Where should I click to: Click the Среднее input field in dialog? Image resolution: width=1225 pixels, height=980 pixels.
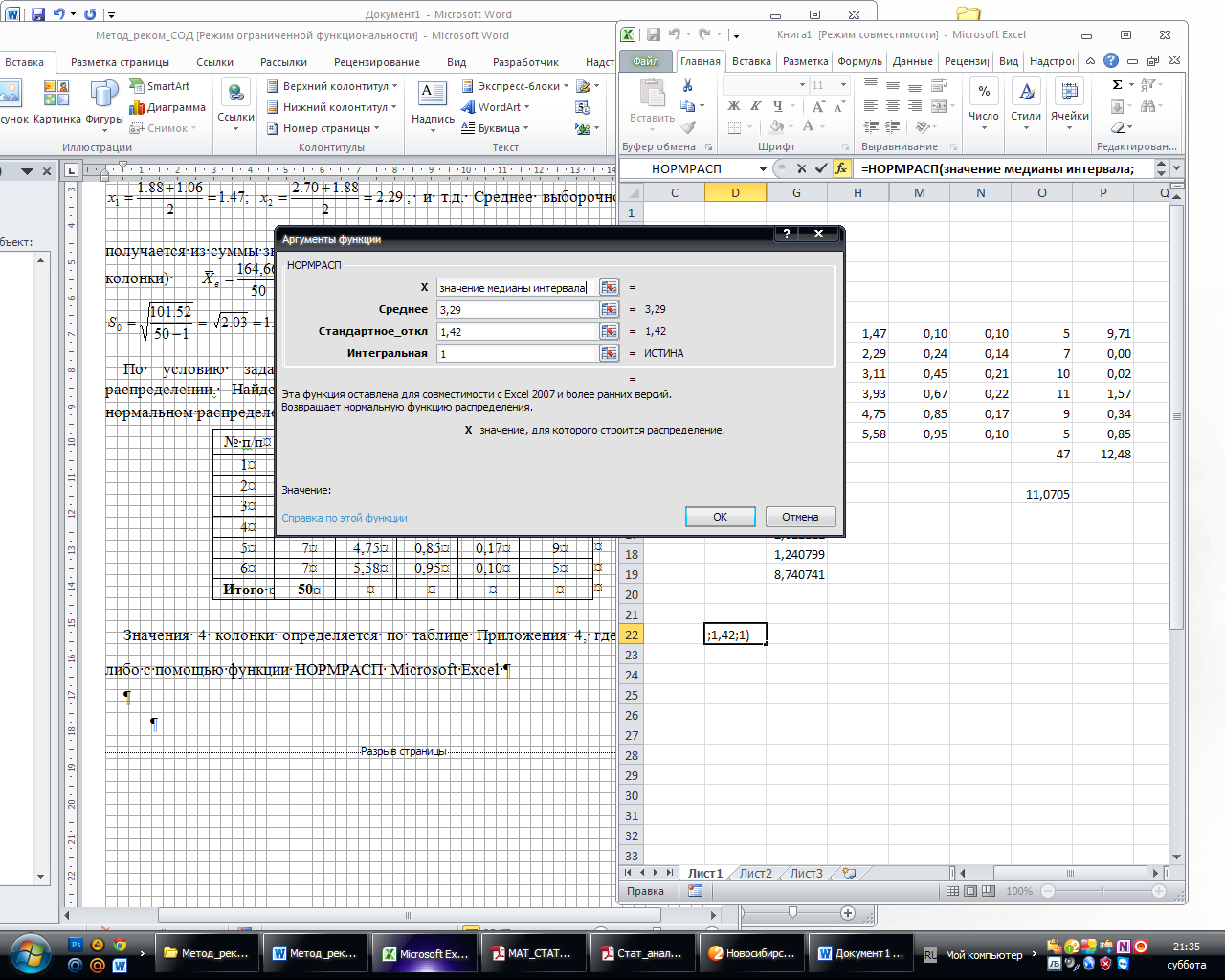517,309
